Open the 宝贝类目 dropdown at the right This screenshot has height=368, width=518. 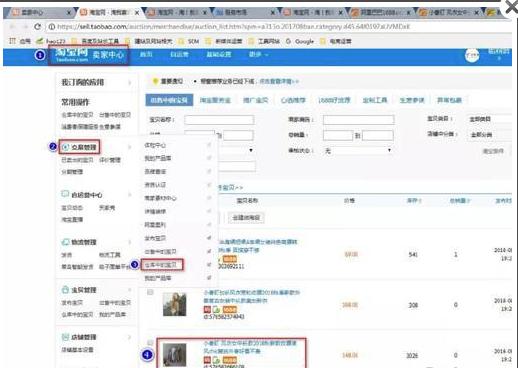489,119
